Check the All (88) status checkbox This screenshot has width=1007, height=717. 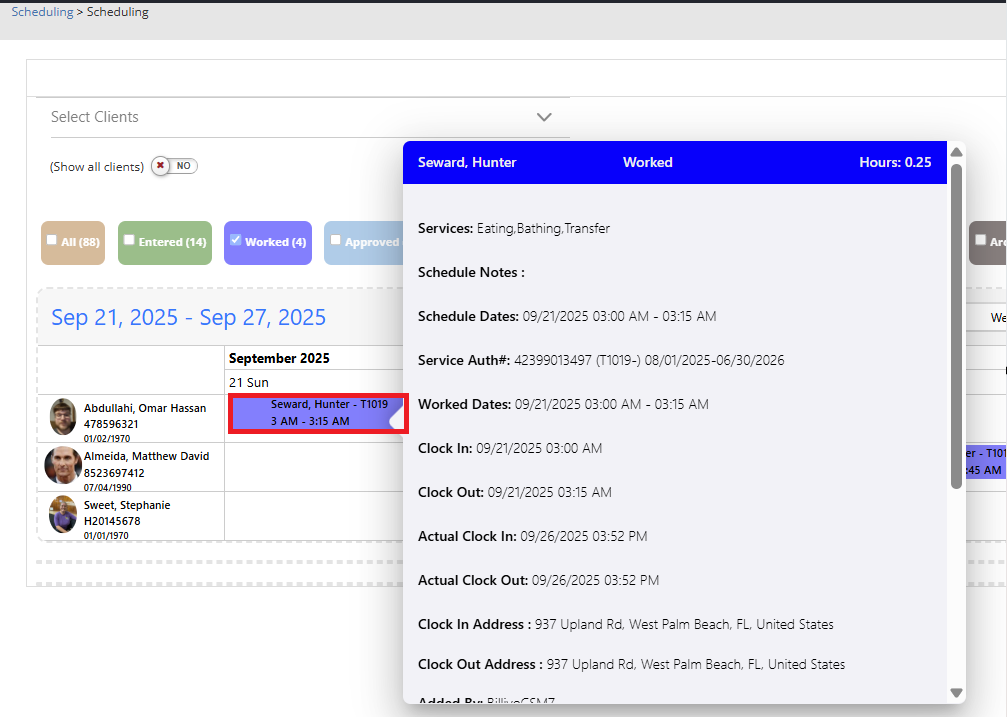click(51, 240)
